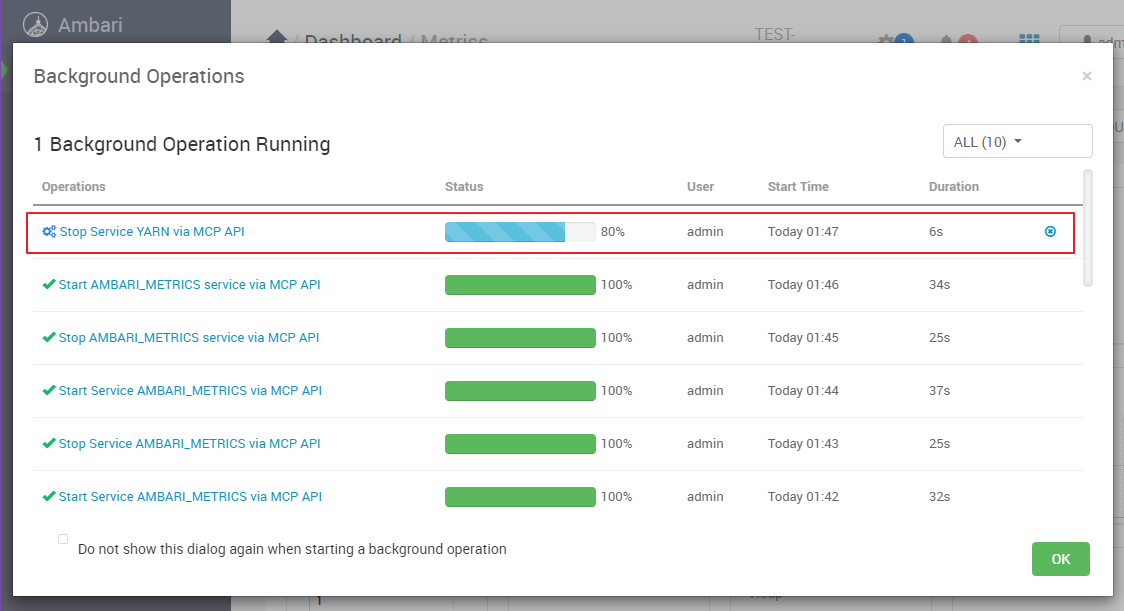Open Stop AMBARI_METRICS service via MCP API
Image resolution: width=1124 pixels, height=611 pixels.
click(x=189, y=338)
